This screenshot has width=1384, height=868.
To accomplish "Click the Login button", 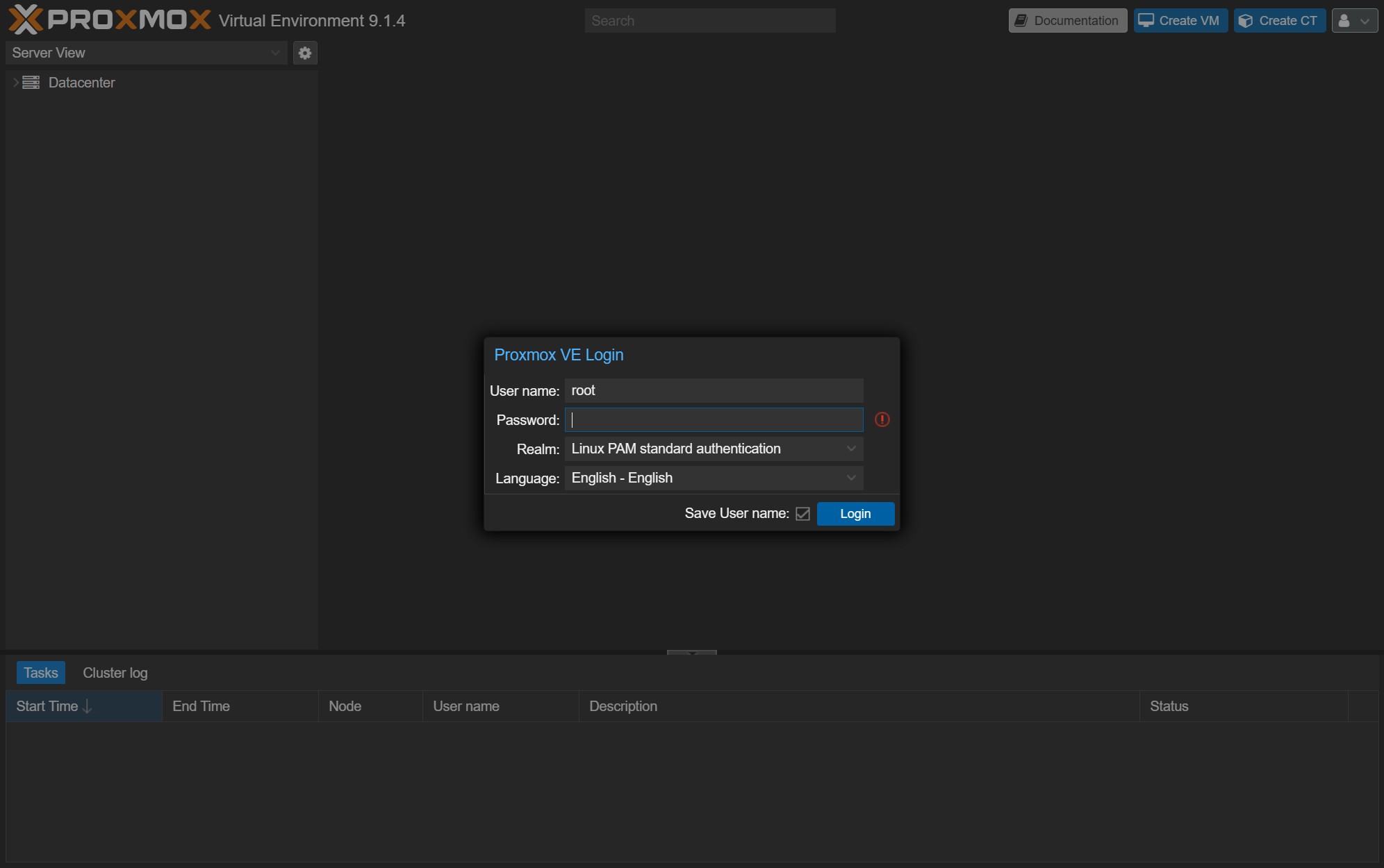I will [855, 514].
